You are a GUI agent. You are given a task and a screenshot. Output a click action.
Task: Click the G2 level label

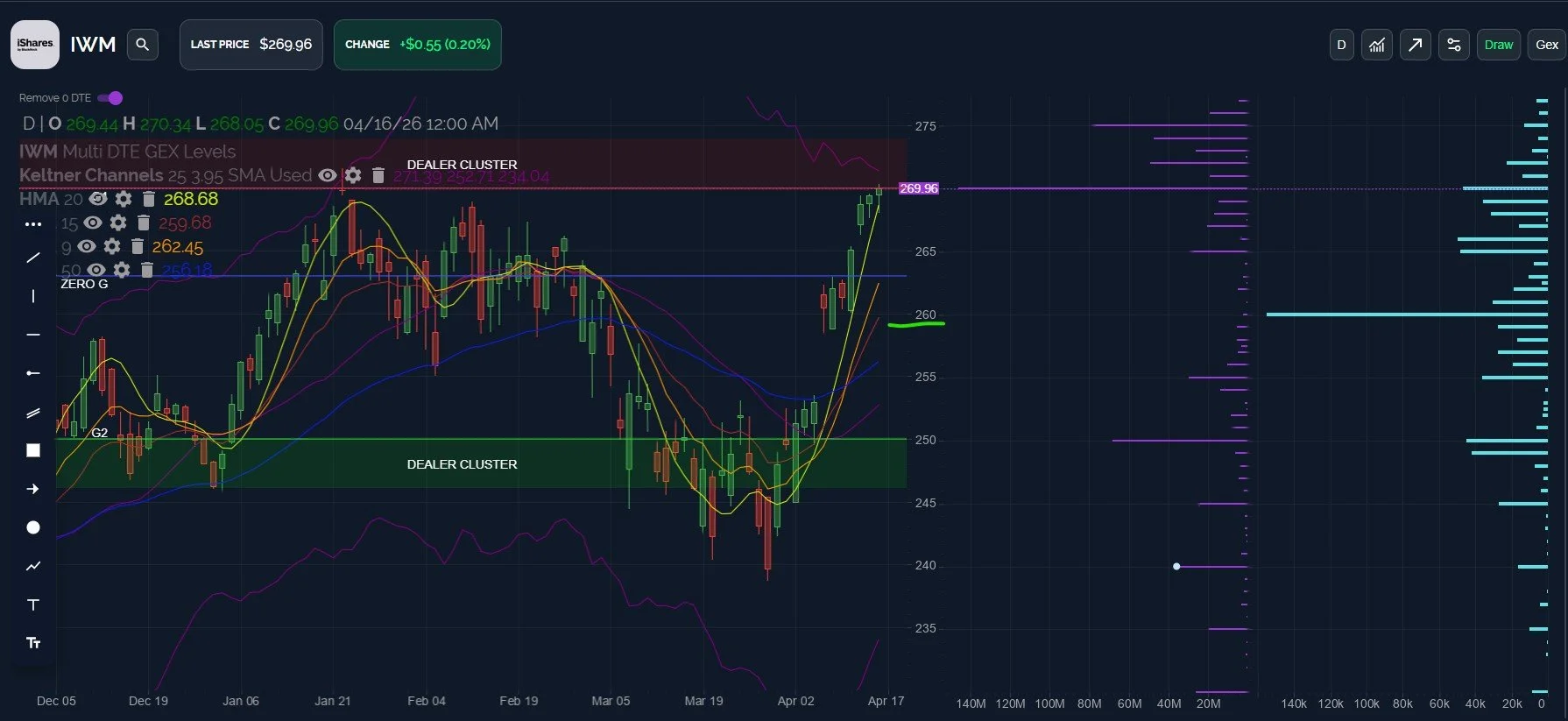[x=100, y=433]
